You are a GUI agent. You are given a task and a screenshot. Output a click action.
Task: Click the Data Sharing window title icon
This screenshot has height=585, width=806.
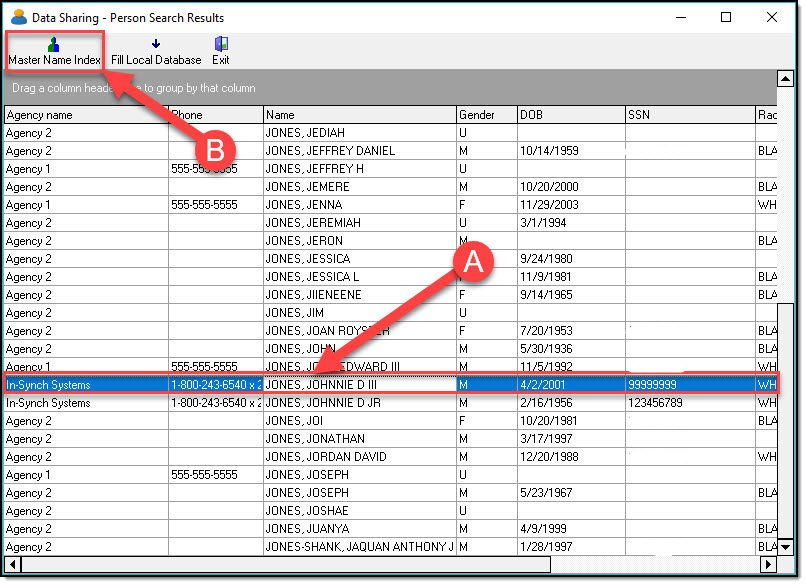(x=18, y=17)
